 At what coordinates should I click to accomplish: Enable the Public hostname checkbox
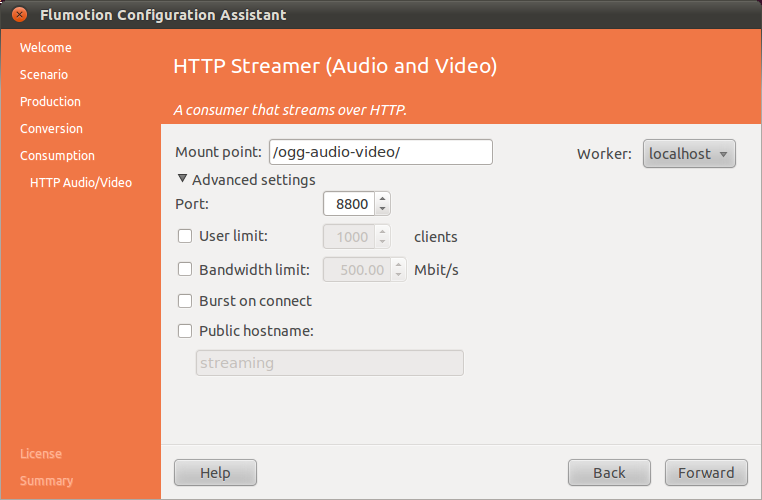185,331
